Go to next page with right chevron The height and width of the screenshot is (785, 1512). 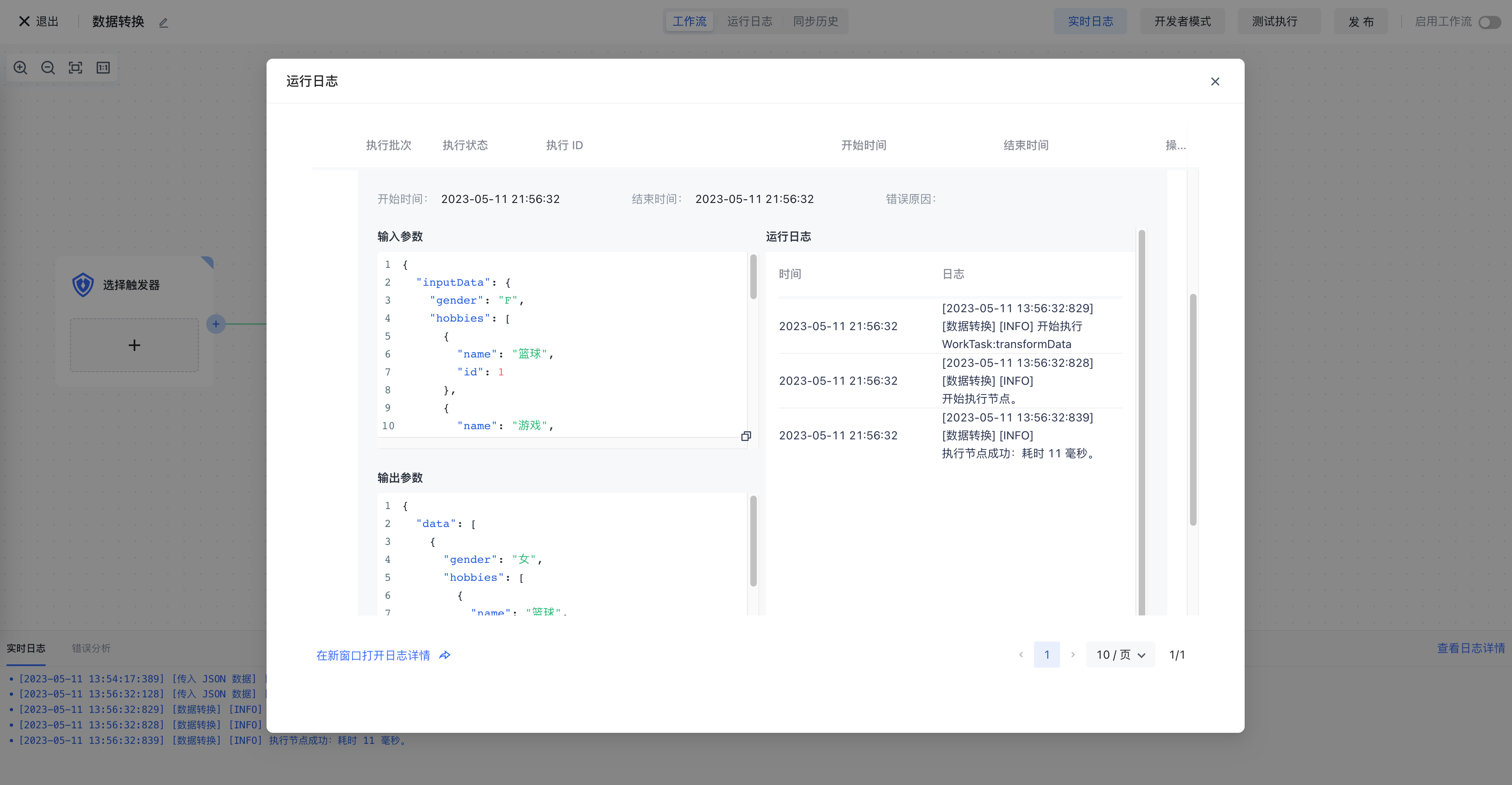tap(1073, 655)
